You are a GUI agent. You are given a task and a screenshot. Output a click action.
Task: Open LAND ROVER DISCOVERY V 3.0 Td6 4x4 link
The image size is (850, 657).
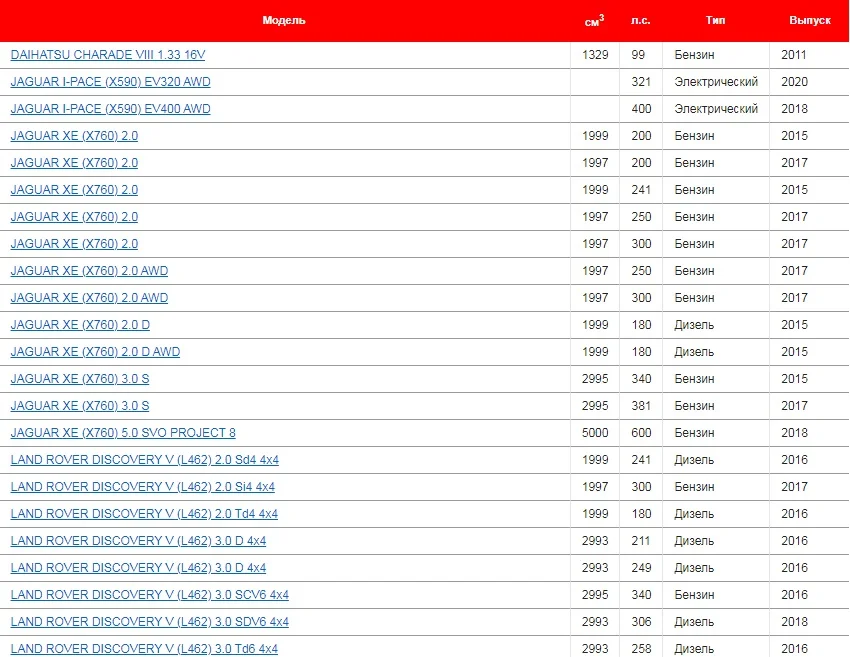click(144, 649)
